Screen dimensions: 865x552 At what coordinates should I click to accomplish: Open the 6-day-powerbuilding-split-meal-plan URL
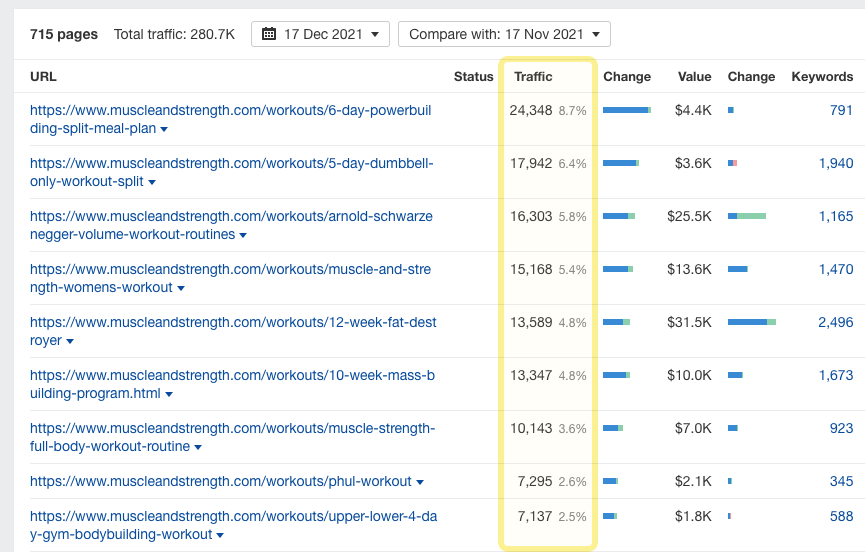[230, 110]
